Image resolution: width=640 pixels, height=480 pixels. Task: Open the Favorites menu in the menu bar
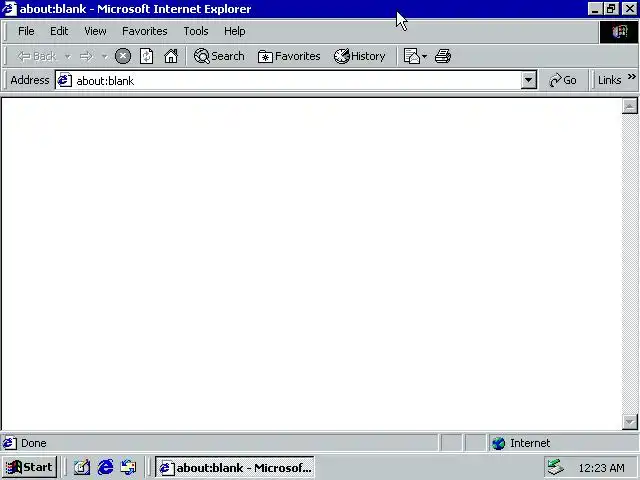[x=144, y=31]
